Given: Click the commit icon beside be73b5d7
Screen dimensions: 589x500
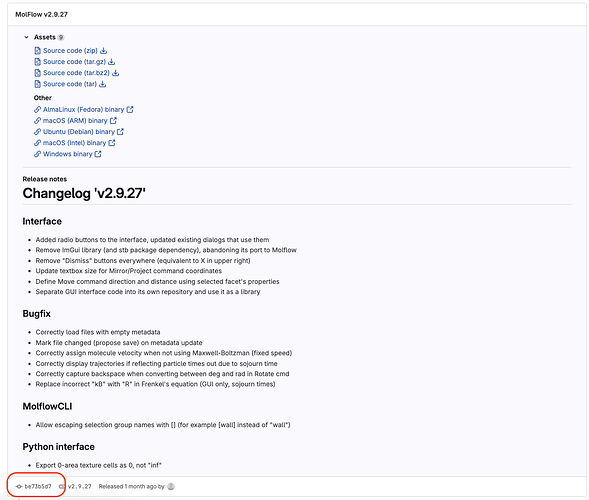Looking at the screenshot, I should (19, 486).
